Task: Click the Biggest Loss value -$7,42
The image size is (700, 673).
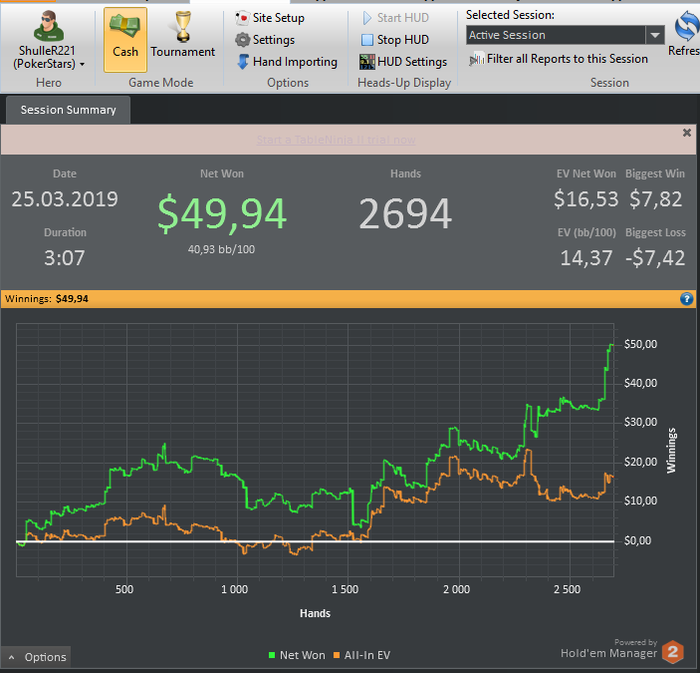Action: tap(655, 258)
